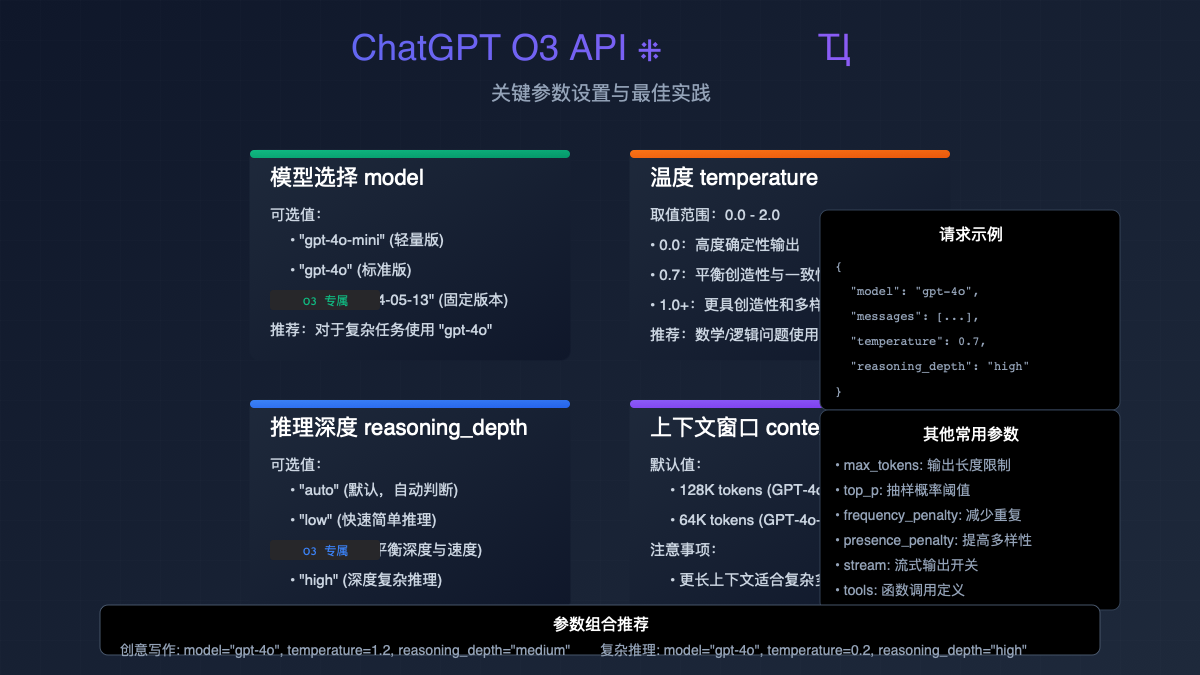This screenshot has height=675, width=1200.
Task: Click the "top_p: 抽样概率阈值" entry
Action: pos(902,490)
